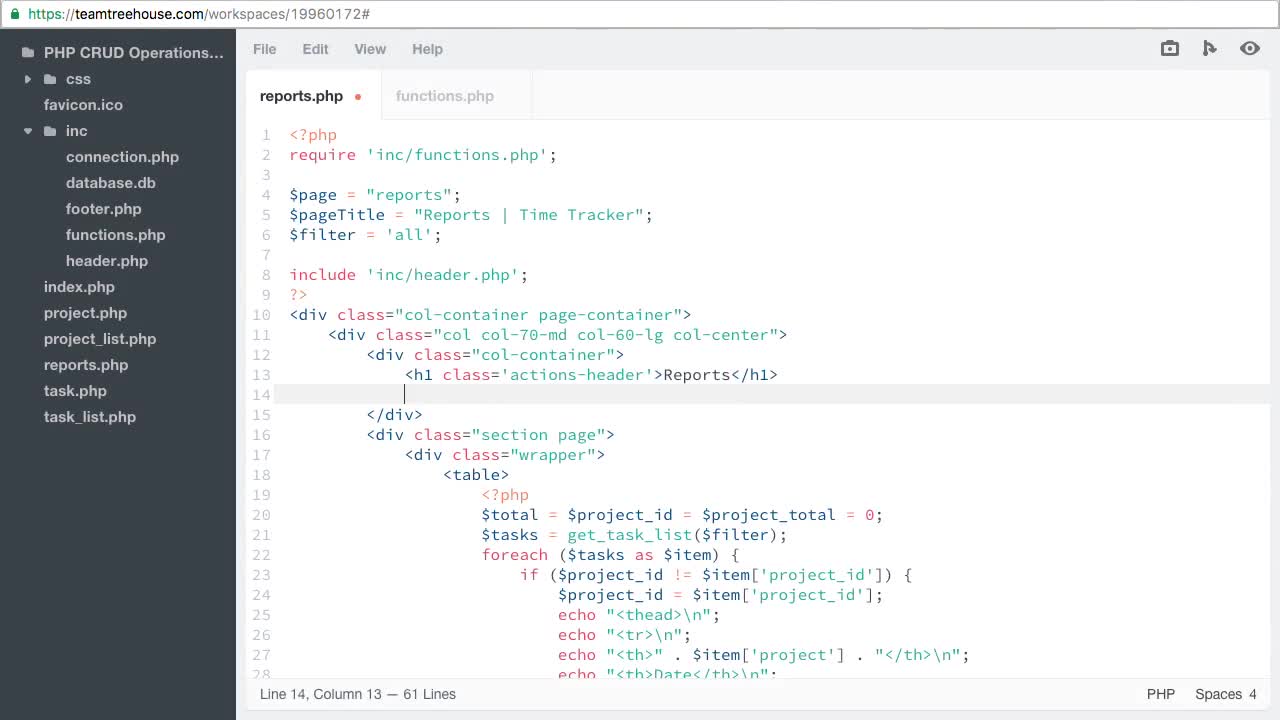Viewport: 1280px width, 720px height.
Task: Select database.db in the sidebar
Action: 111,183
